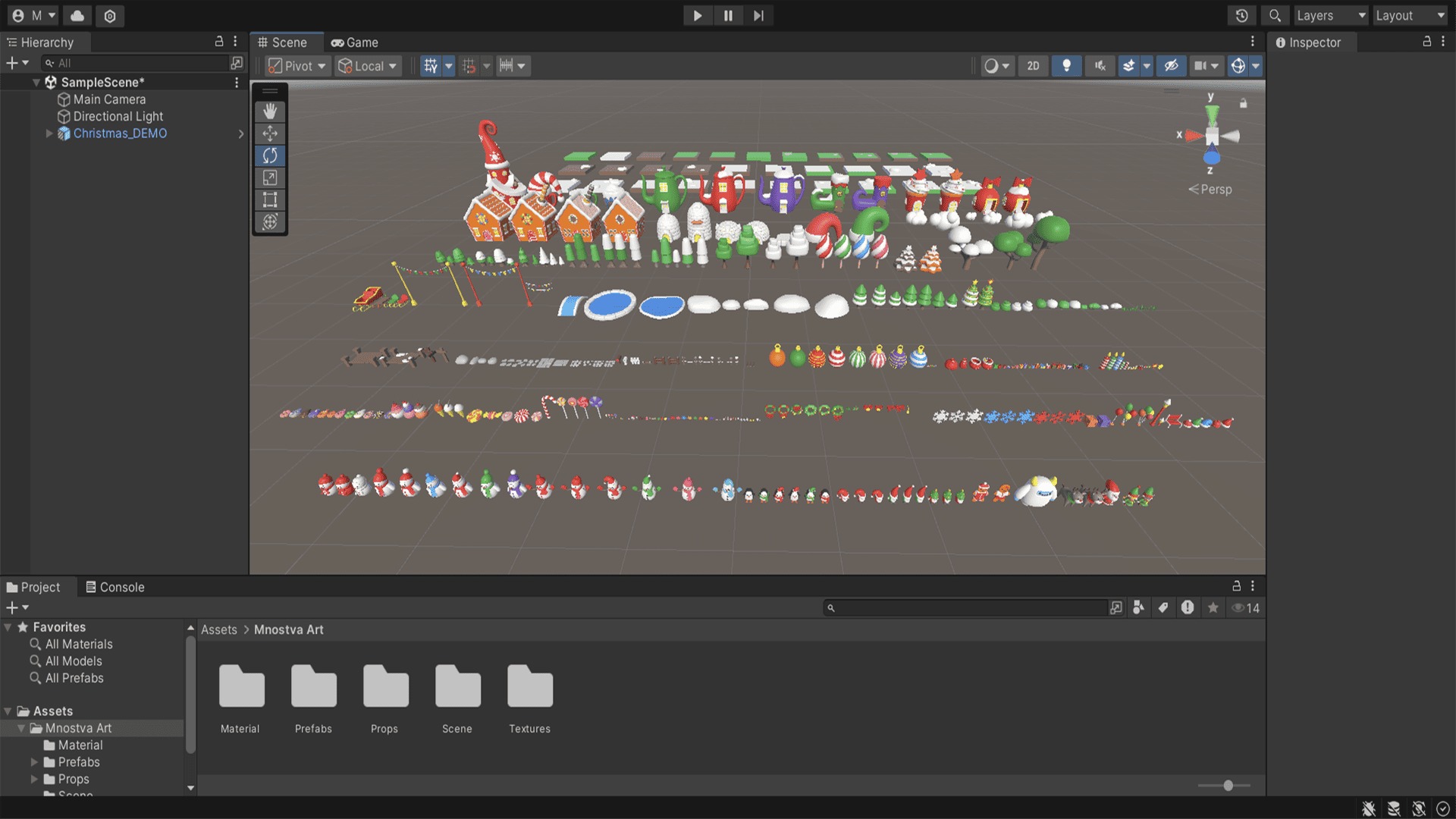This screenshot has width=1456, height=819.
Task: Toggle 2D scene view mode
Action: [x=1033, y=66]
